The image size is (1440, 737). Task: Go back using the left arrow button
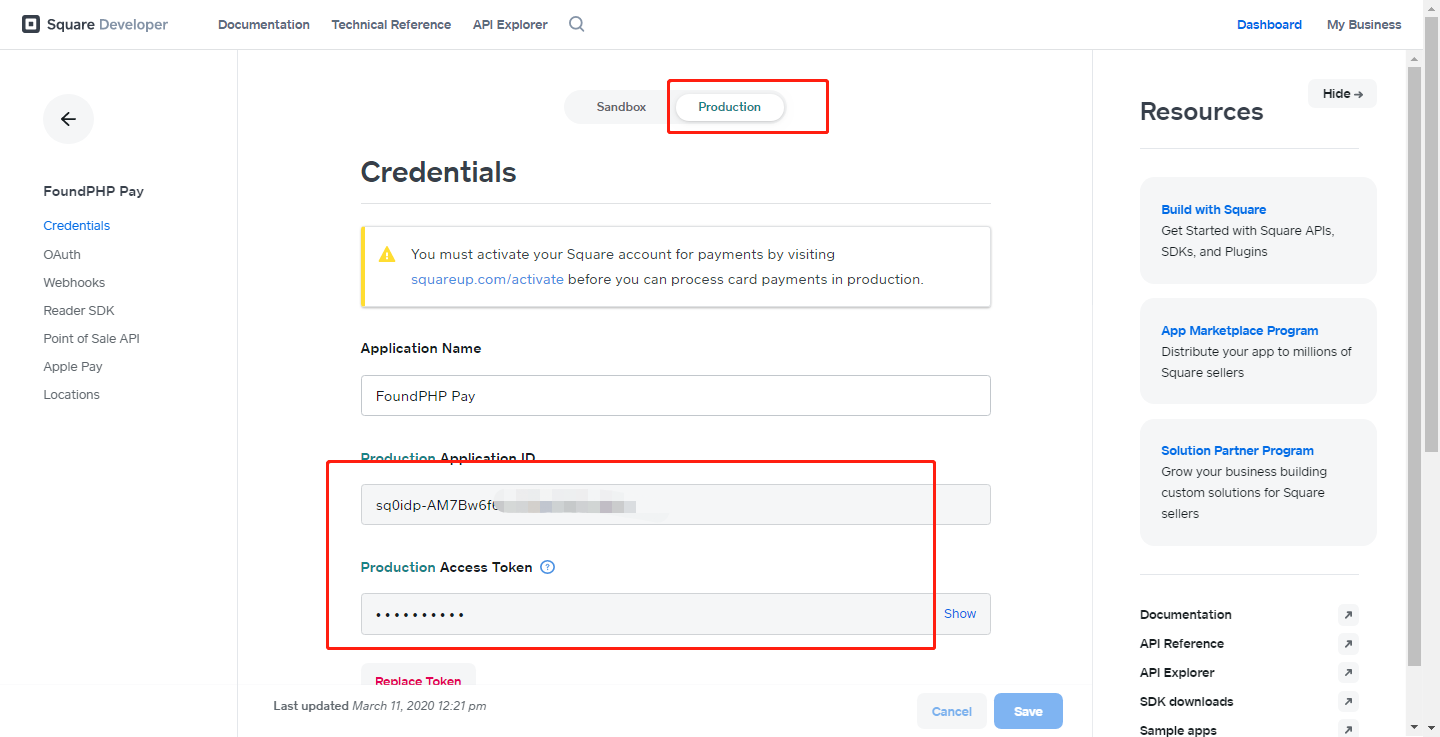pyautogui.click(x=68, y=119)
